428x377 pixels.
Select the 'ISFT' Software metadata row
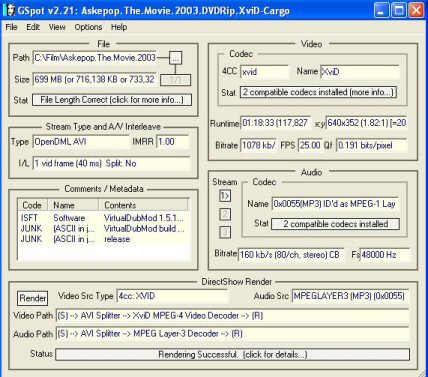coord(103,218)
